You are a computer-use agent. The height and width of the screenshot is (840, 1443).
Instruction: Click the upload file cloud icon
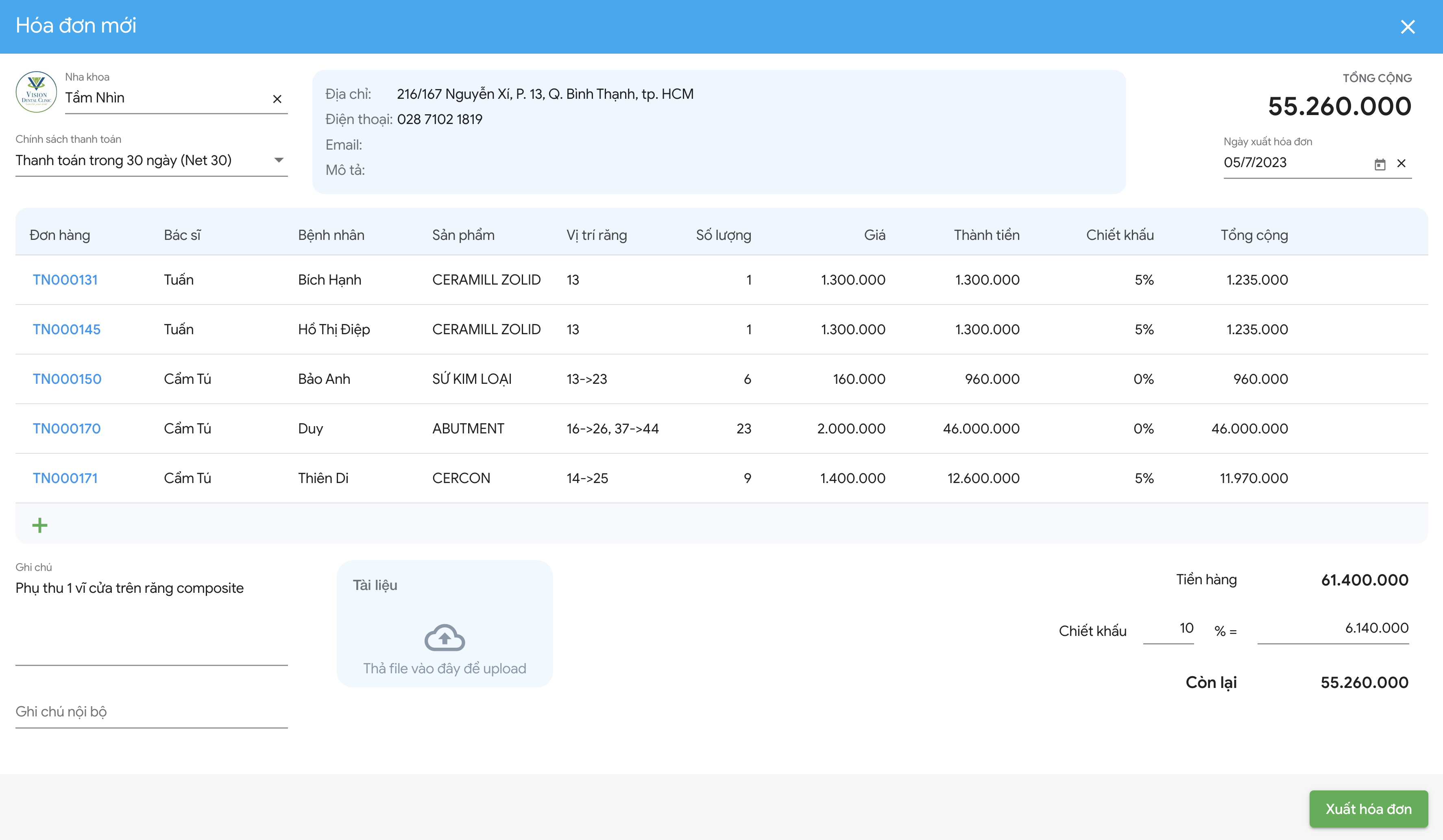444,638
